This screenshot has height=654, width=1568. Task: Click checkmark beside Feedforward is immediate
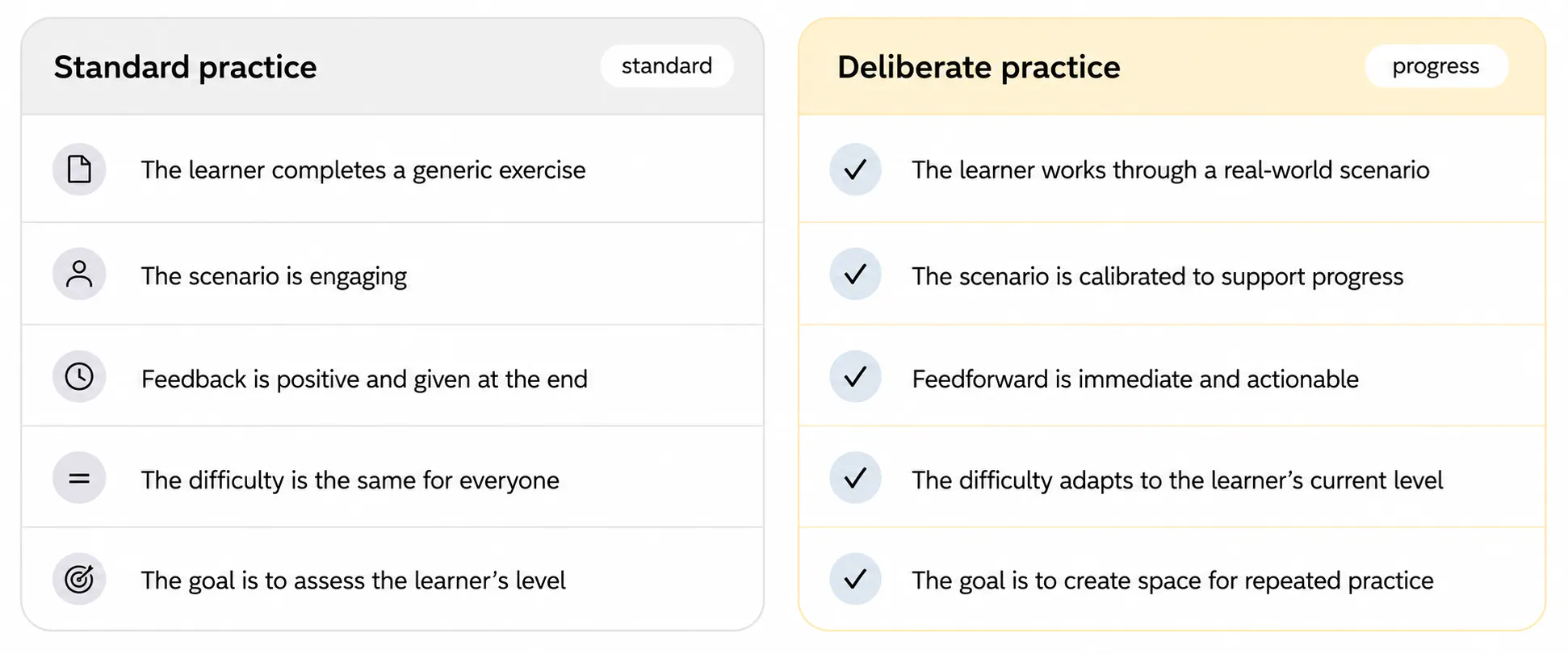[x=855, y=376]
